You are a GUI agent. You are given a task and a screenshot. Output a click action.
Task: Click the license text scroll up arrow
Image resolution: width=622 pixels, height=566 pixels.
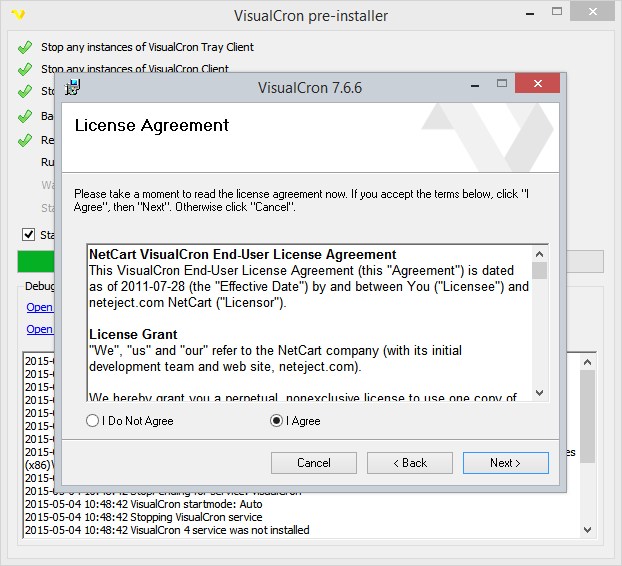(540, 254)
